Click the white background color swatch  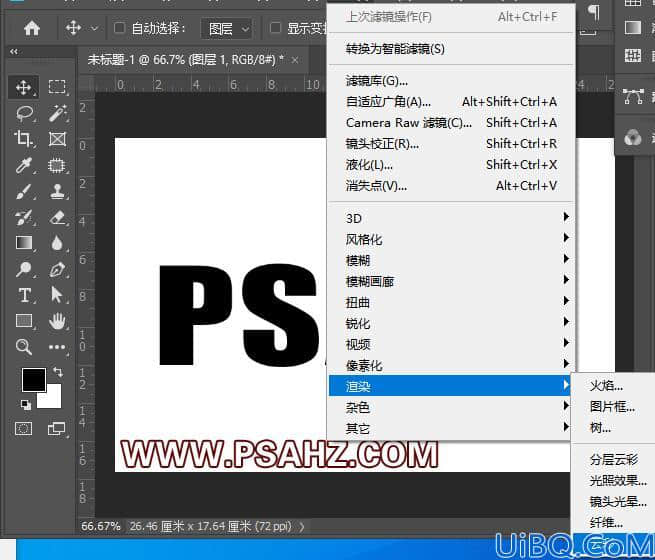53,399
